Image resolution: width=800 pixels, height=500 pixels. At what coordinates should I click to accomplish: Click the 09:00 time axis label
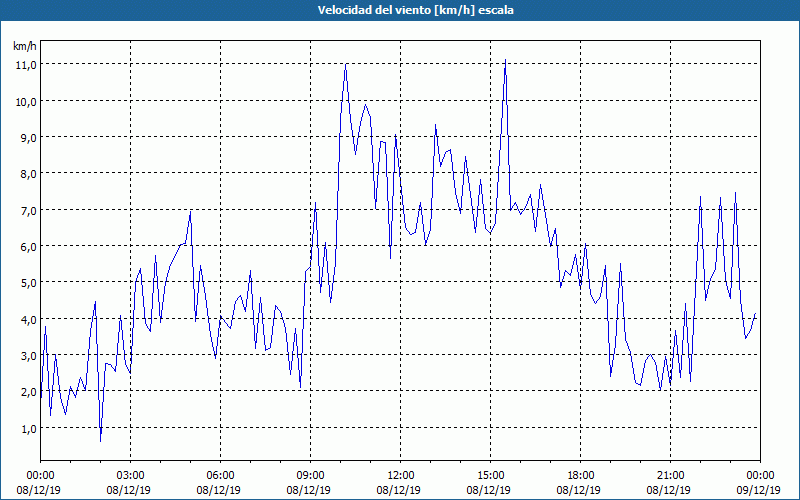pos(310,476)
